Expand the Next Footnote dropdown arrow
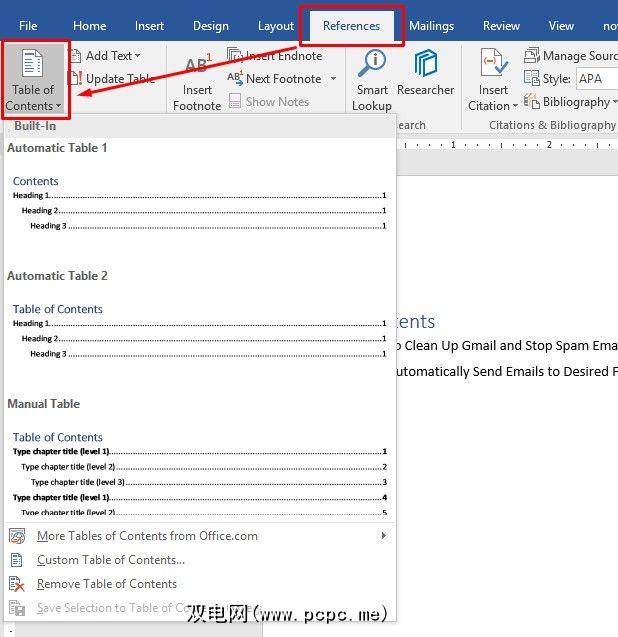This screenshot has height=637, width=618. coord(333,78)
